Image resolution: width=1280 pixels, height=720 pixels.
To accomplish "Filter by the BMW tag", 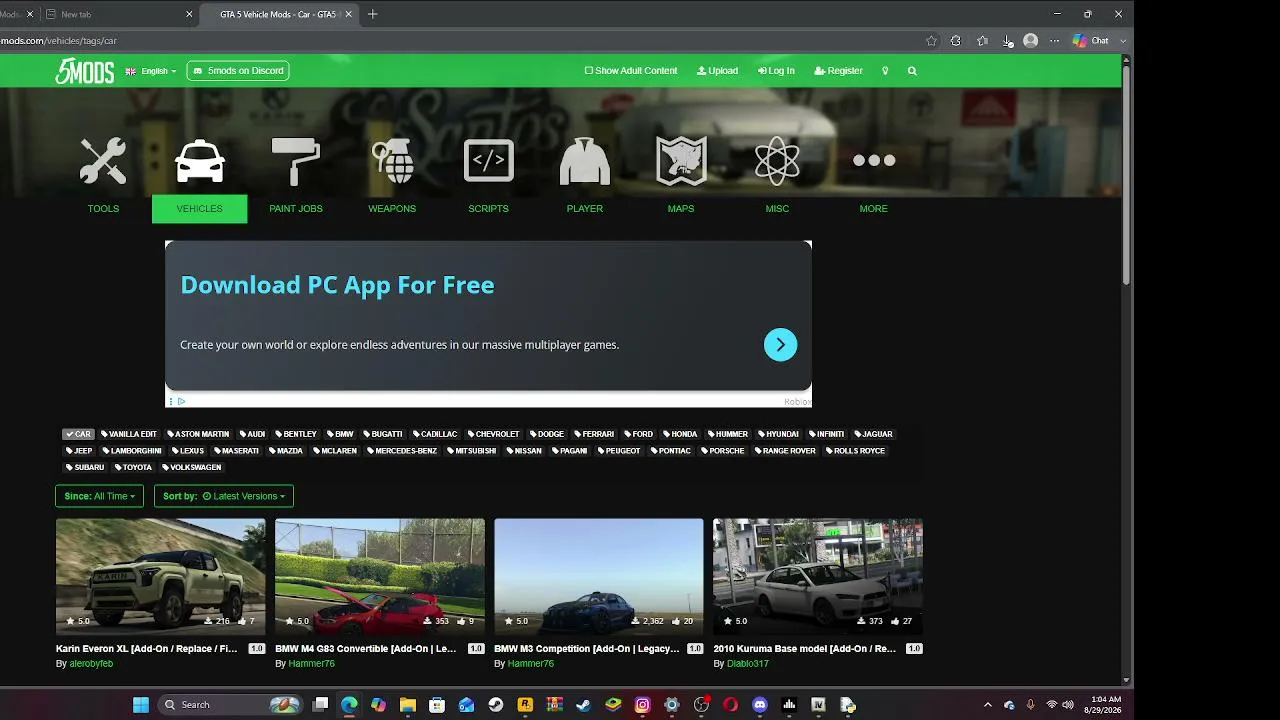I will coord(341,434).
